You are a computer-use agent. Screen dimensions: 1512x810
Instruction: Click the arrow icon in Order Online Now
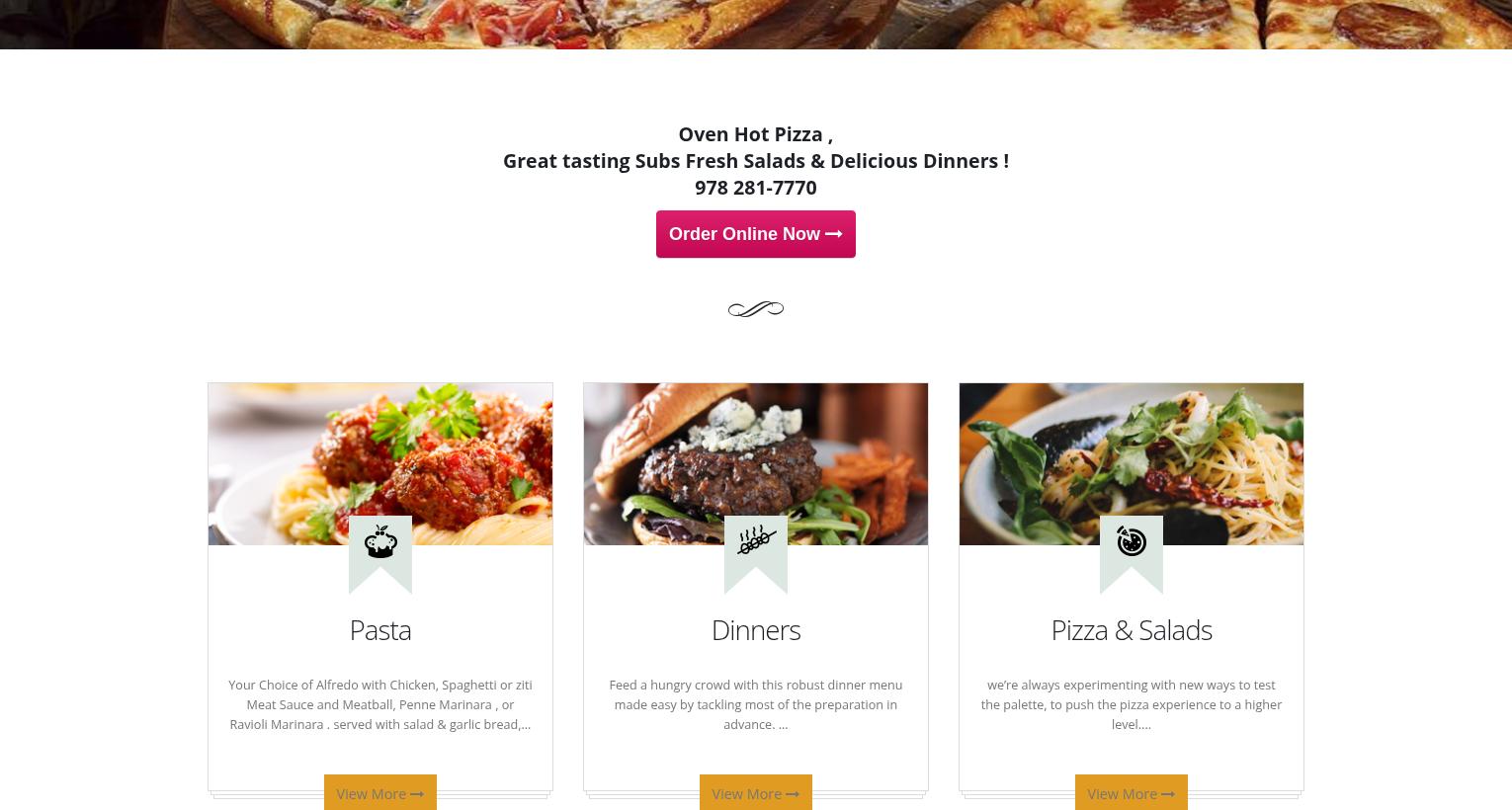click(x=833, y=234)
